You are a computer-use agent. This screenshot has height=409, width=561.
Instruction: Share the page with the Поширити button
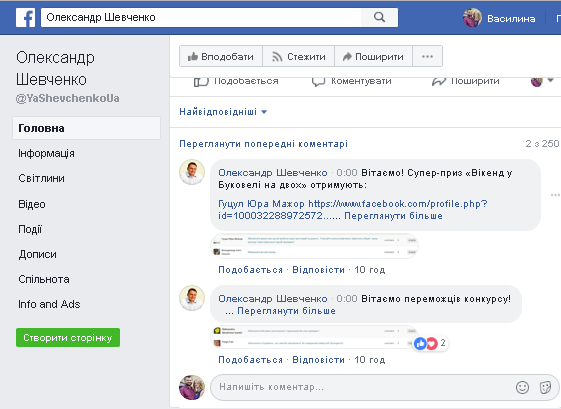pyautogui.click(x=373, y=57)
